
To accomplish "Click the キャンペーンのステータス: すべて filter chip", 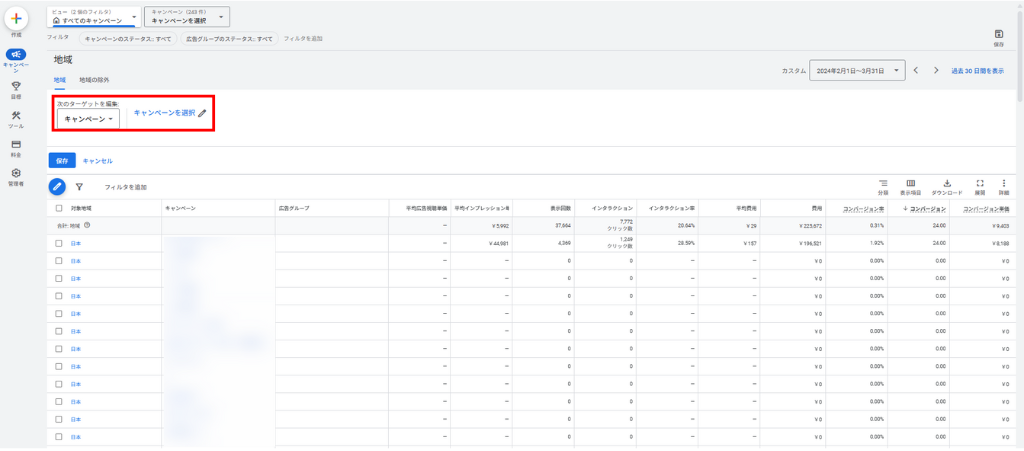I will coord(128,39).
